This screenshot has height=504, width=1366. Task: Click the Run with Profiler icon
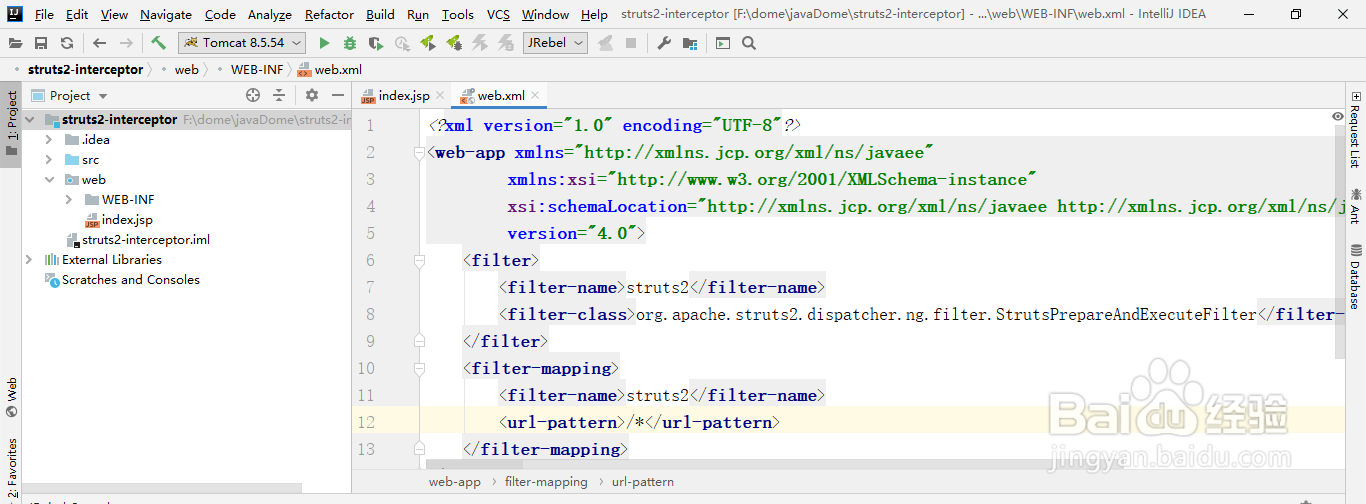pos(402,43)
